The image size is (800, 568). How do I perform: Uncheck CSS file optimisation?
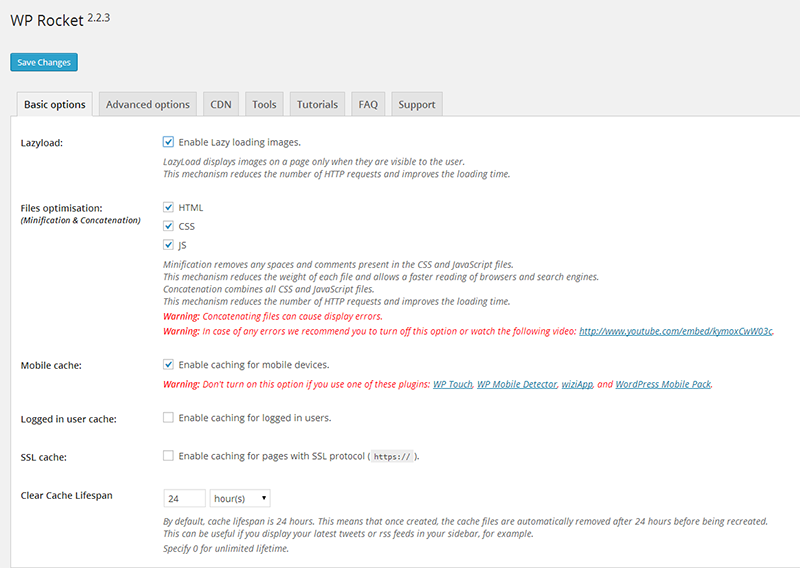tap(168, 226)
